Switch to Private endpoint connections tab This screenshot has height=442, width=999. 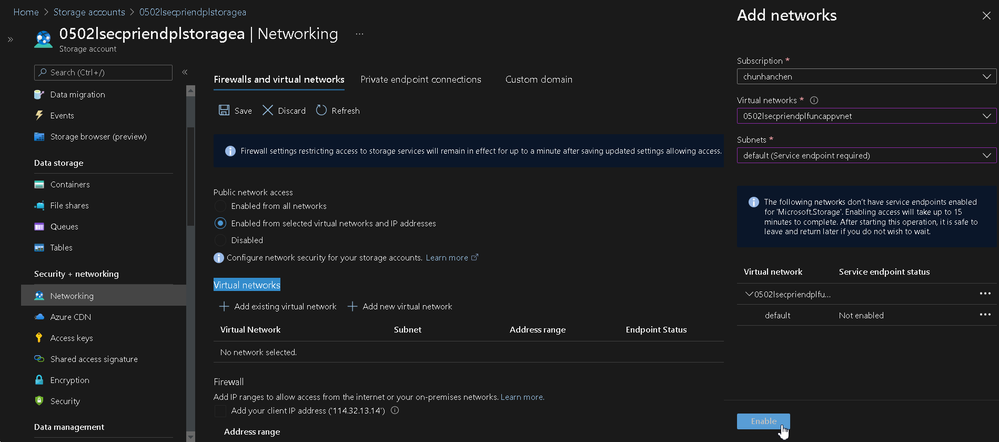coord(420,80)
